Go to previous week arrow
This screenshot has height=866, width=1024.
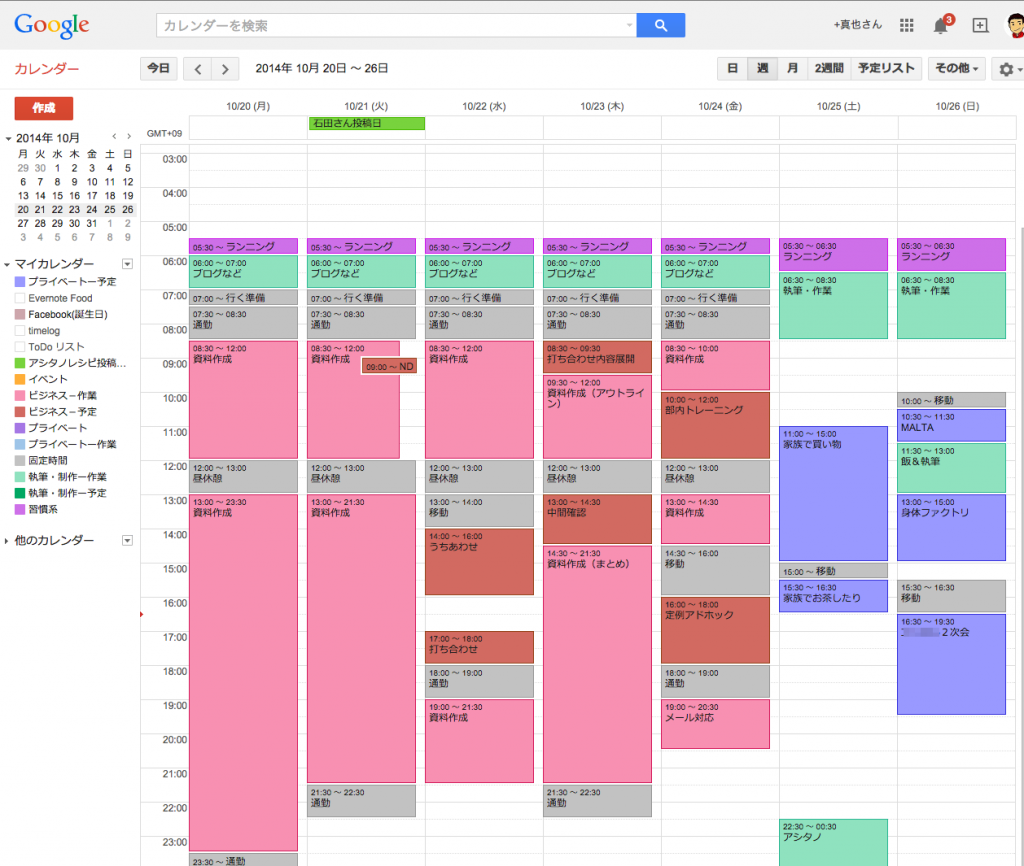click(x=198, y=69)
